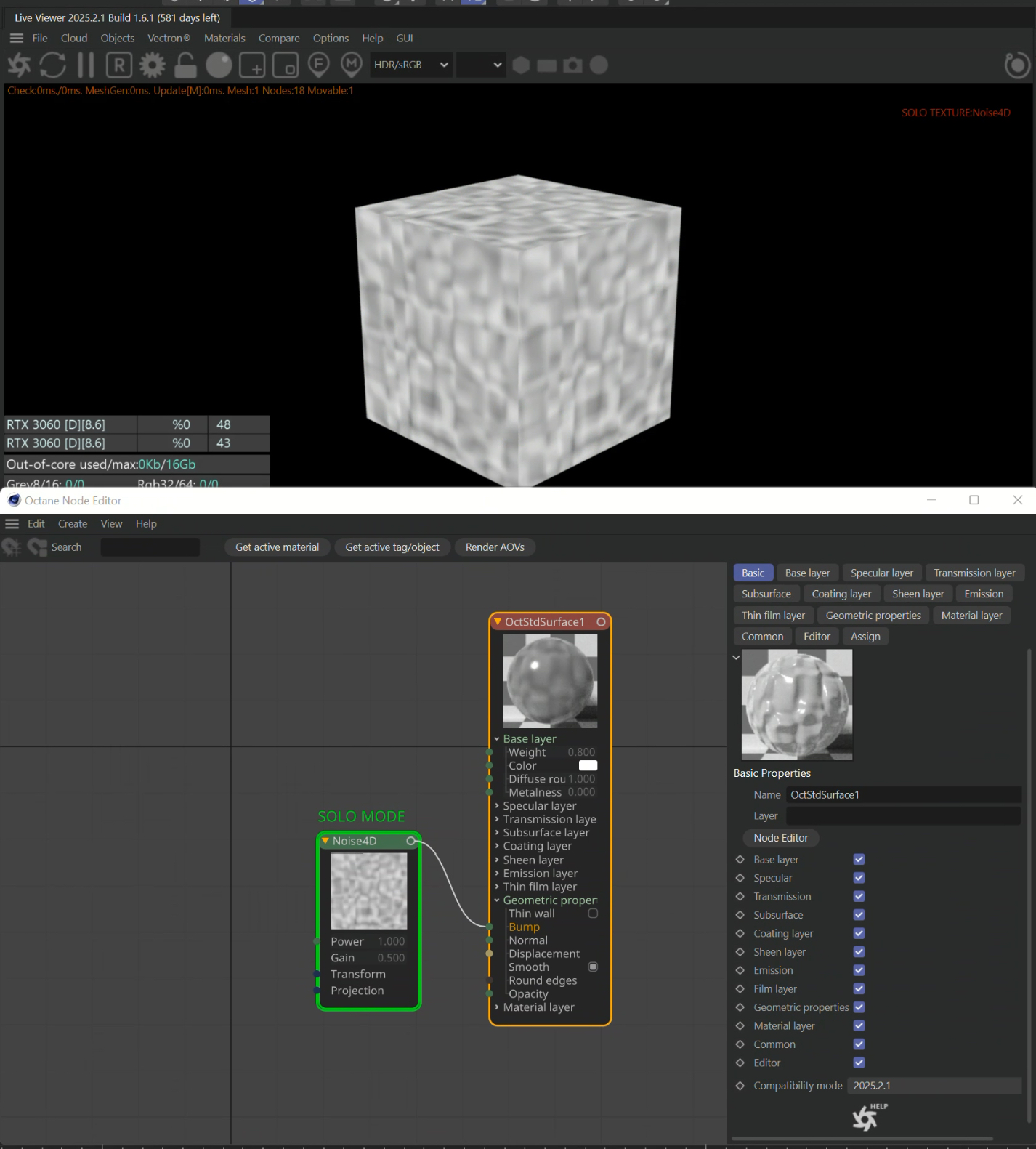The image size is (1036, 1149).
Task: Click the render region icon with plus
Action: pyautogui.click(x=252, y=65)
